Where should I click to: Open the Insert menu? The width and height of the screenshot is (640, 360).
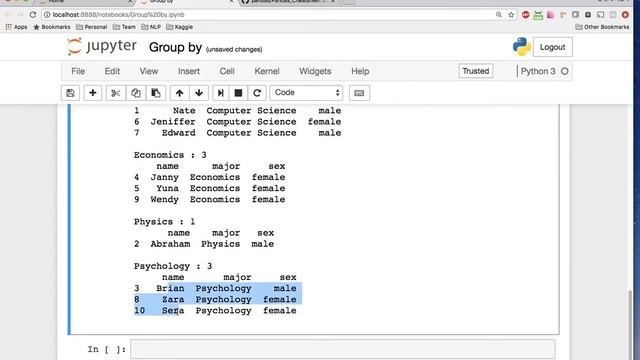point(189,71)
